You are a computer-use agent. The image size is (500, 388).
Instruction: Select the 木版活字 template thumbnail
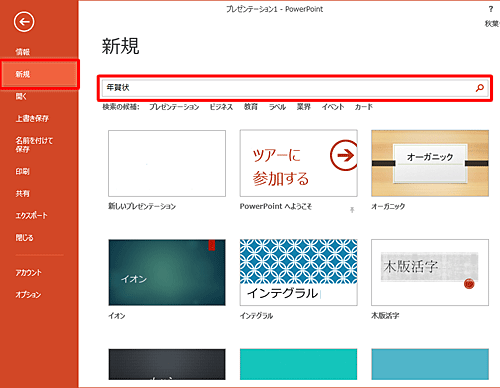[x=430, y=272]
